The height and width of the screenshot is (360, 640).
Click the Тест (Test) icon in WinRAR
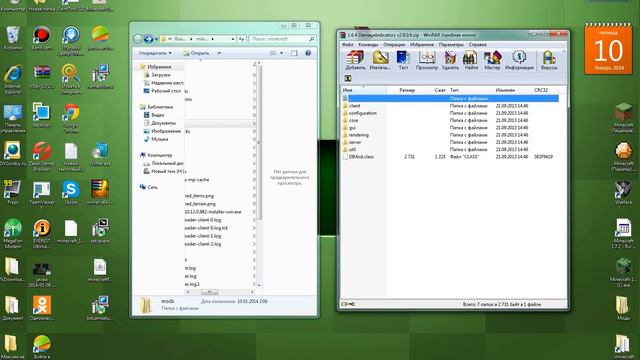403,60
